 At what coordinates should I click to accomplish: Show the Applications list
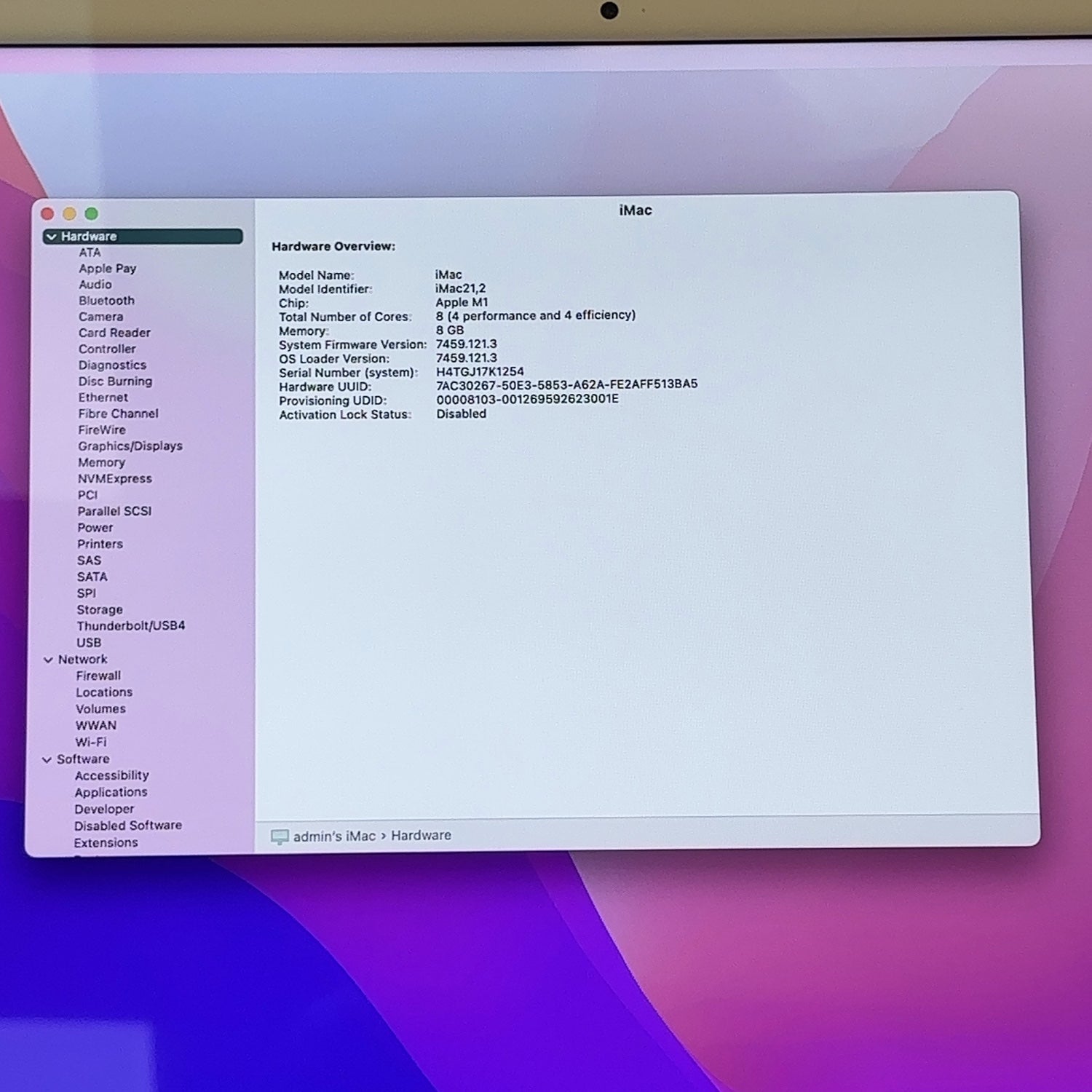(111, 793)
